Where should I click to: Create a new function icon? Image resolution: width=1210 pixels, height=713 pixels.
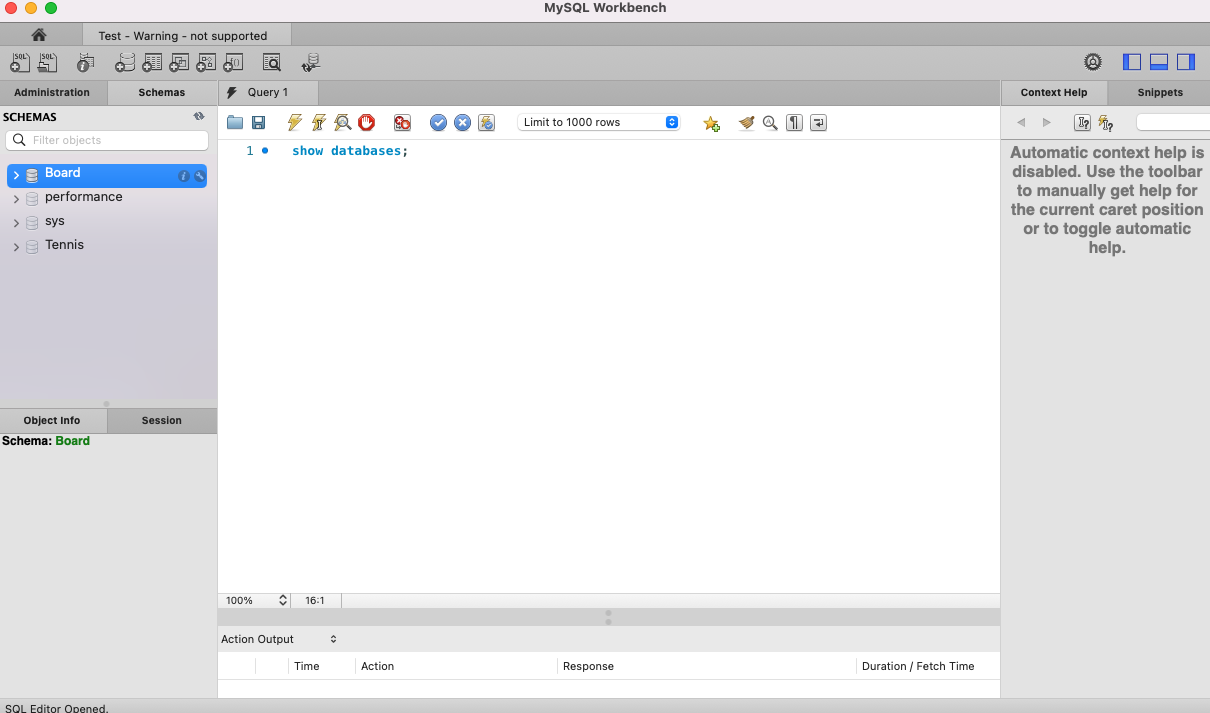(233, 63)
